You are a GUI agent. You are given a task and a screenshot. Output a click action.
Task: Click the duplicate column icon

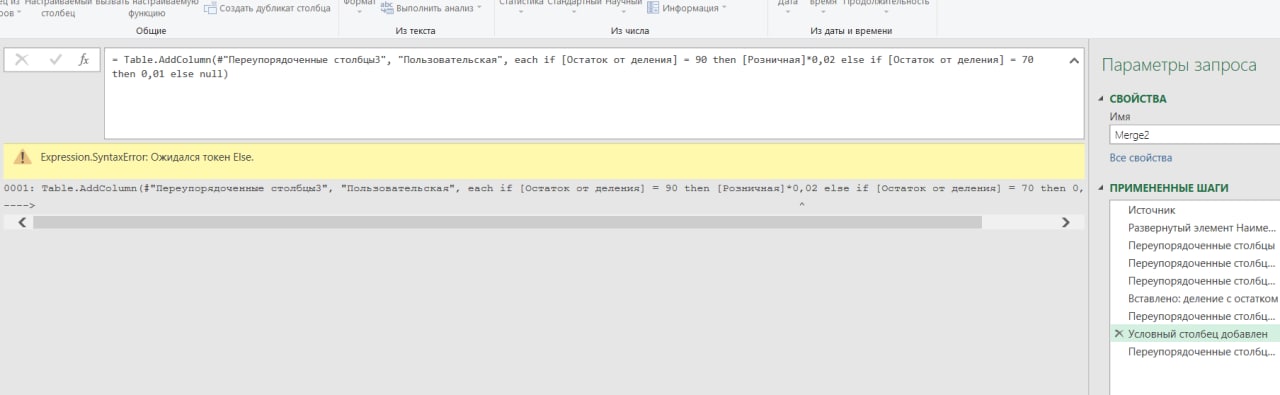click(x=211, y=7)
